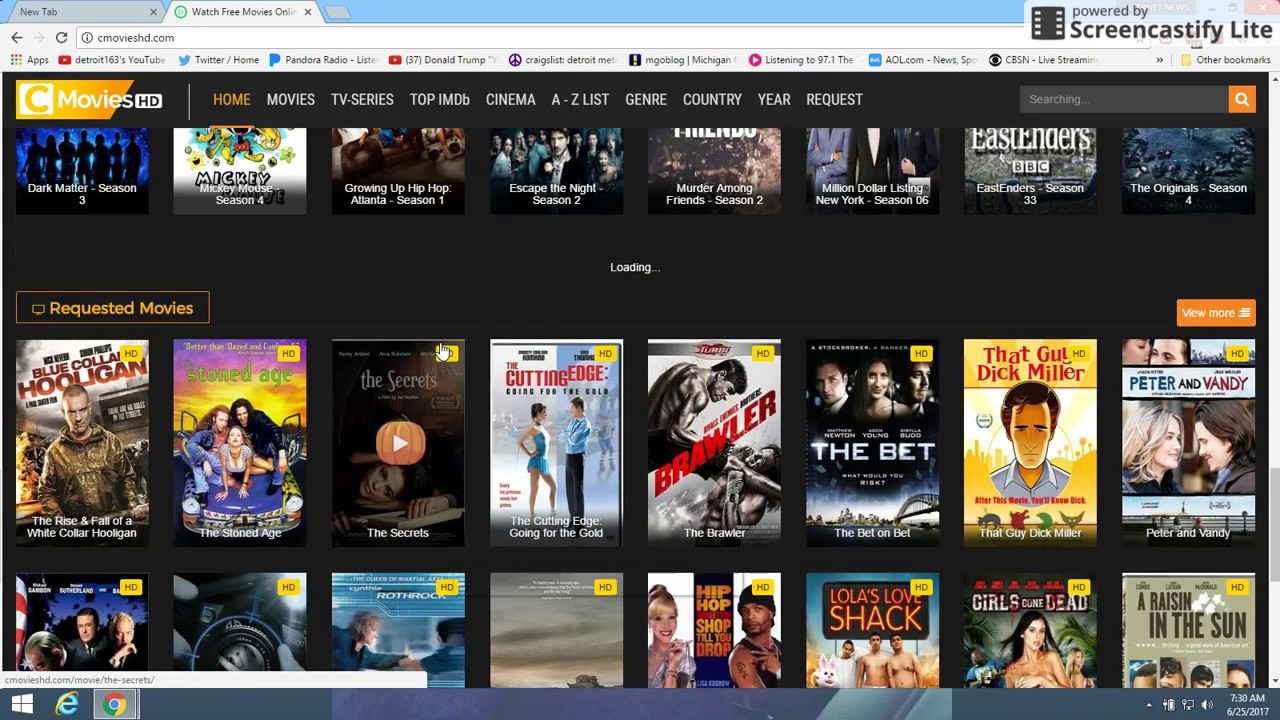Open the Lola's Love Shack poster
The height and width of the screenshot is (720, 1280).
tap(872, 630)
